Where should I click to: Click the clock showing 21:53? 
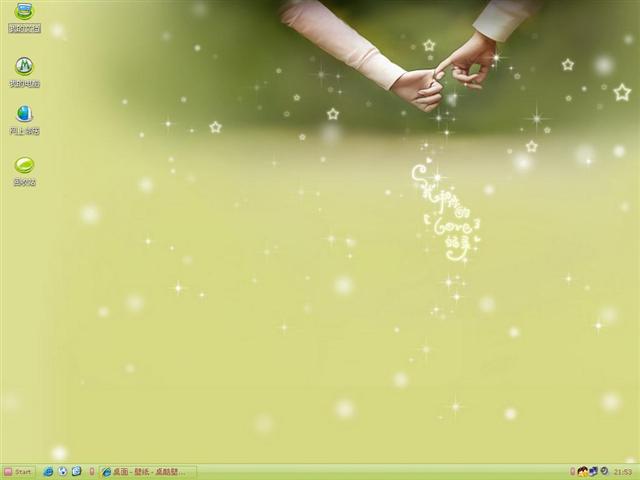[x=623, y=472]
